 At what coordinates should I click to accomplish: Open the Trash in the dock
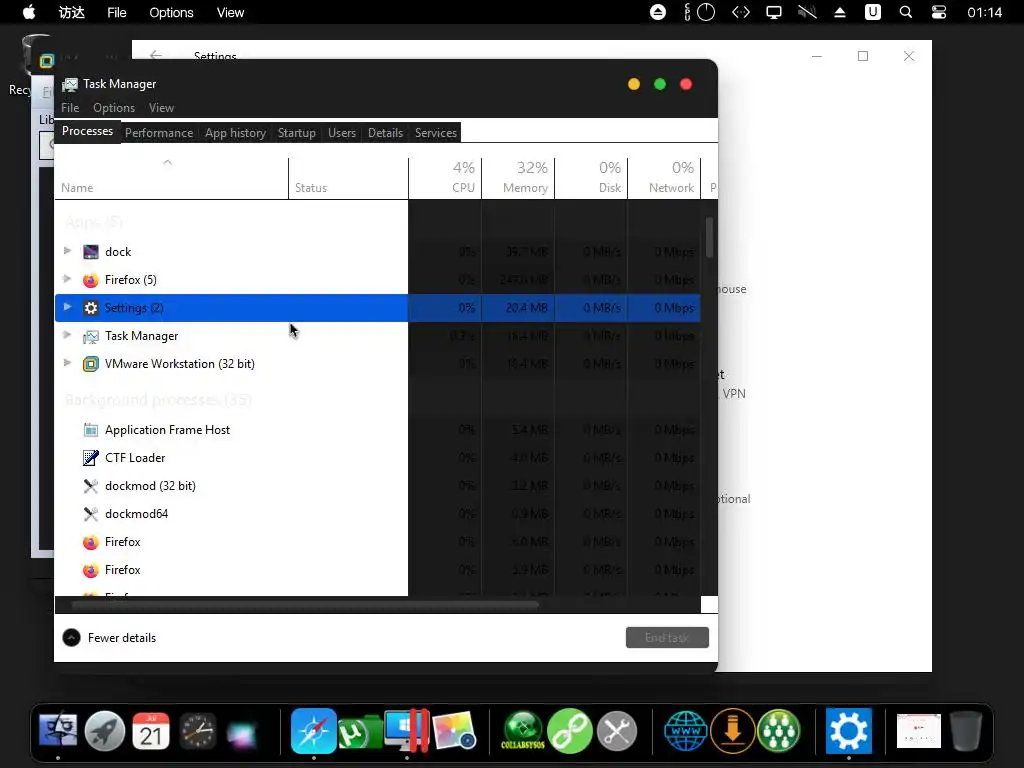tap(965, 731)
